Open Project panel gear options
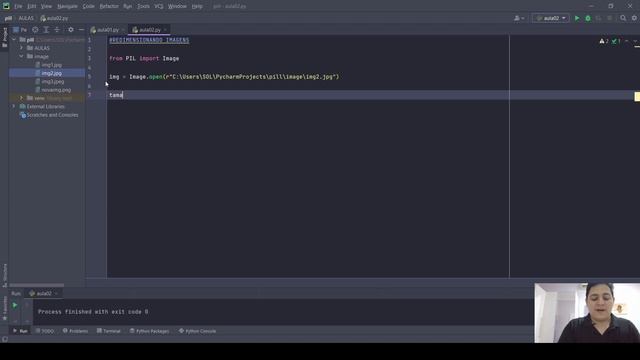This screenshot has height=360, width=640. pos(71,30)
